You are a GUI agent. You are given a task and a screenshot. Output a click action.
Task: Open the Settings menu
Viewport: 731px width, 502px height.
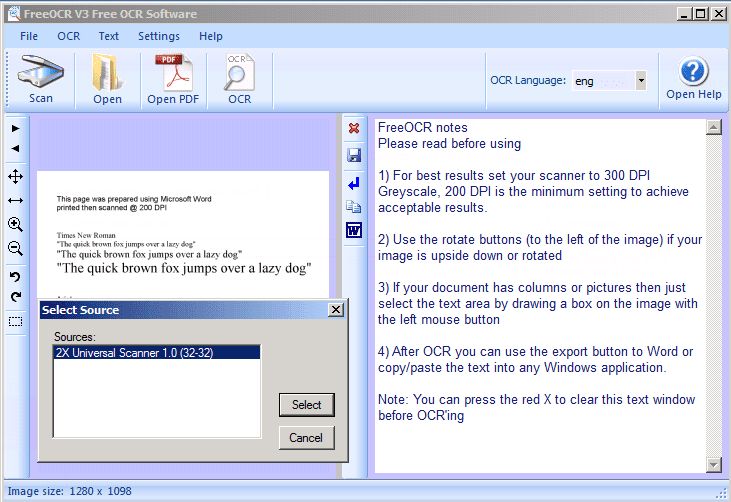(x=159, y=36)
